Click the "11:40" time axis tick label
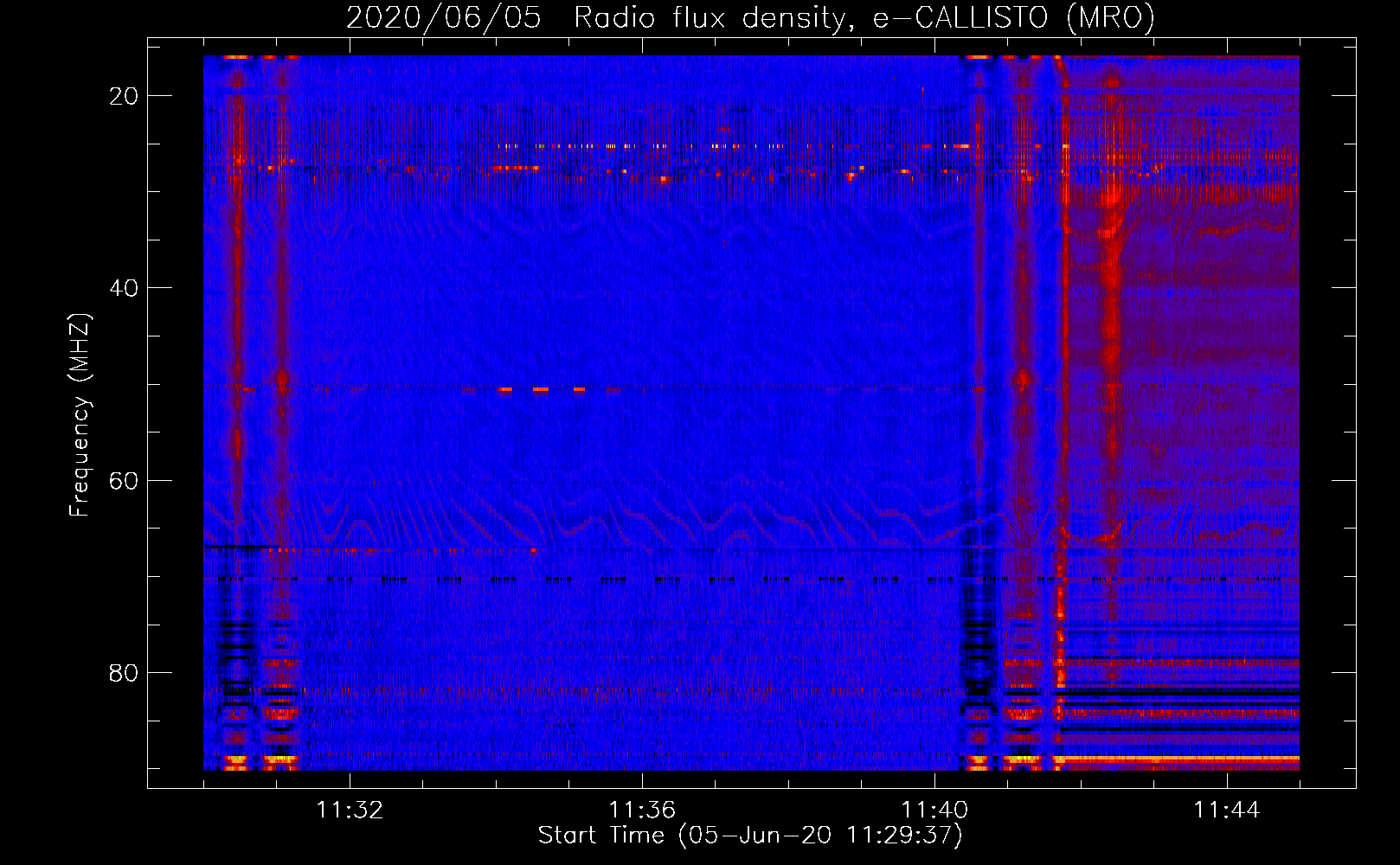 click(934, 811)
